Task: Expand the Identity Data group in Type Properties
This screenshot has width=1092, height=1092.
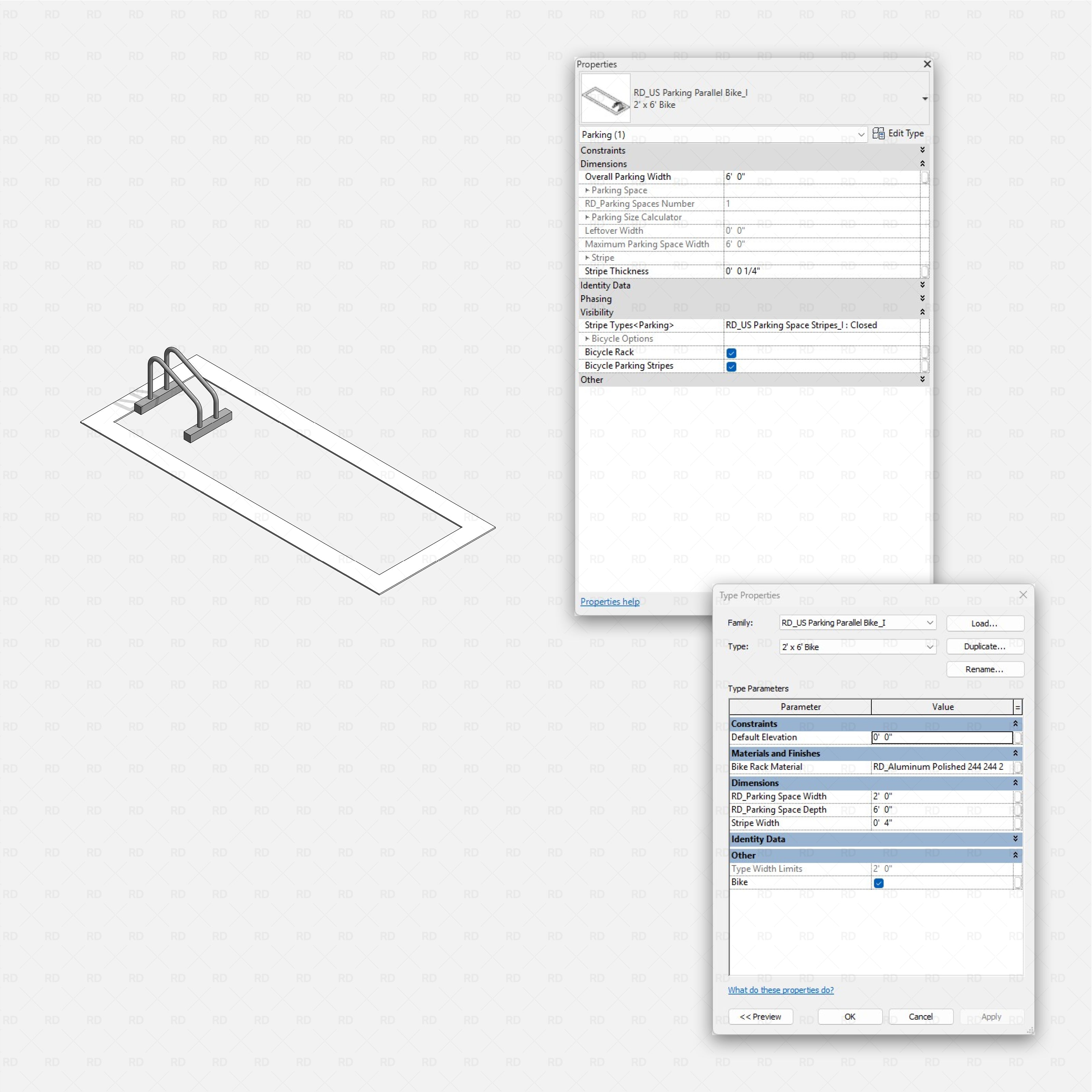Action: point(1016,839)
